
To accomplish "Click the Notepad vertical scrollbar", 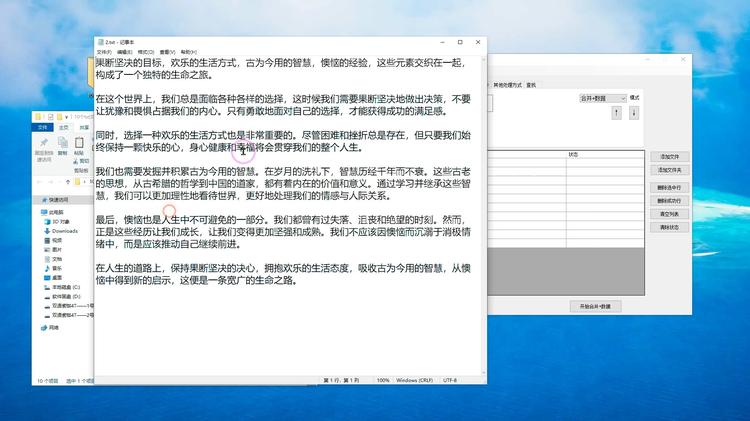I will (x=484, y=215).
